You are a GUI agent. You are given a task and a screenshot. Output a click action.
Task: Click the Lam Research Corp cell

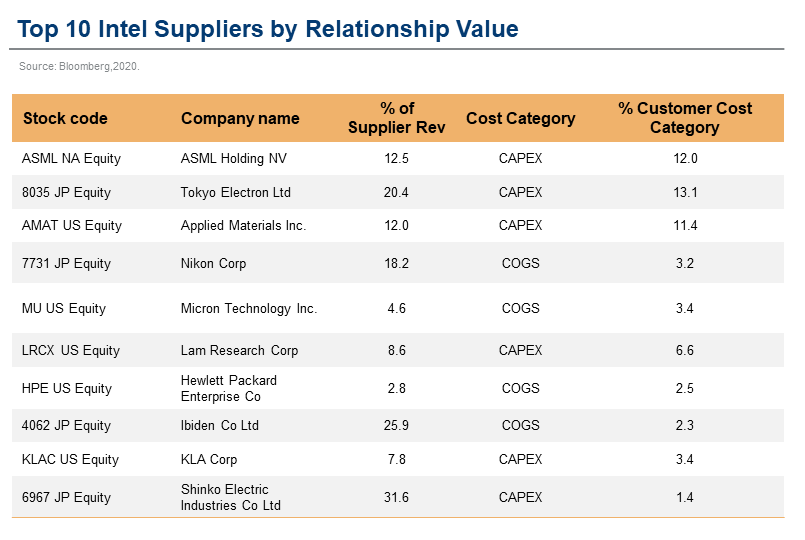(x=239, y=350)
